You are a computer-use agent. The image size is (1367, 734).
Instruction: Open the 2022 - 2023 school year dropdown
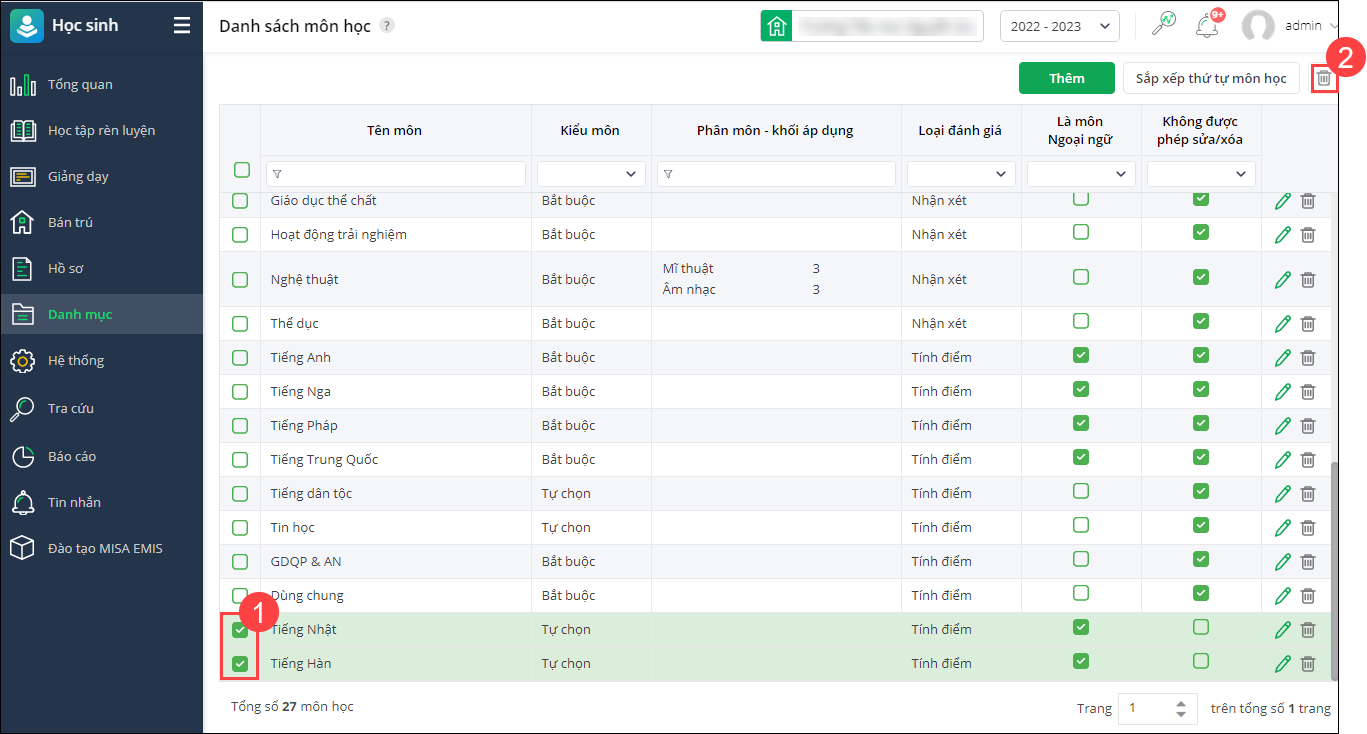tap(1059, 26)
